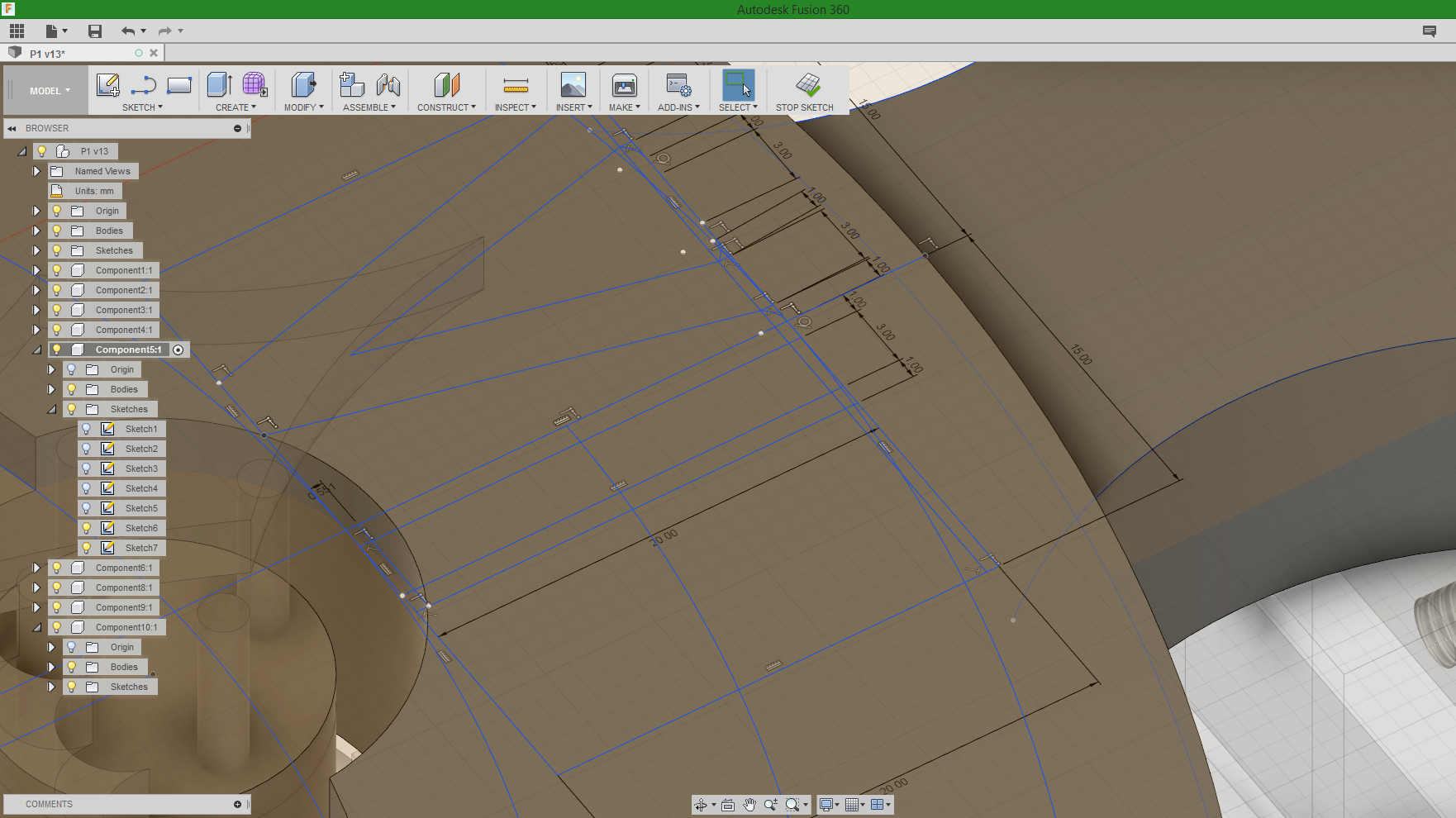
Task: Collapse the Sketches folder of Component5:1
Action: [x=51, y=409]
